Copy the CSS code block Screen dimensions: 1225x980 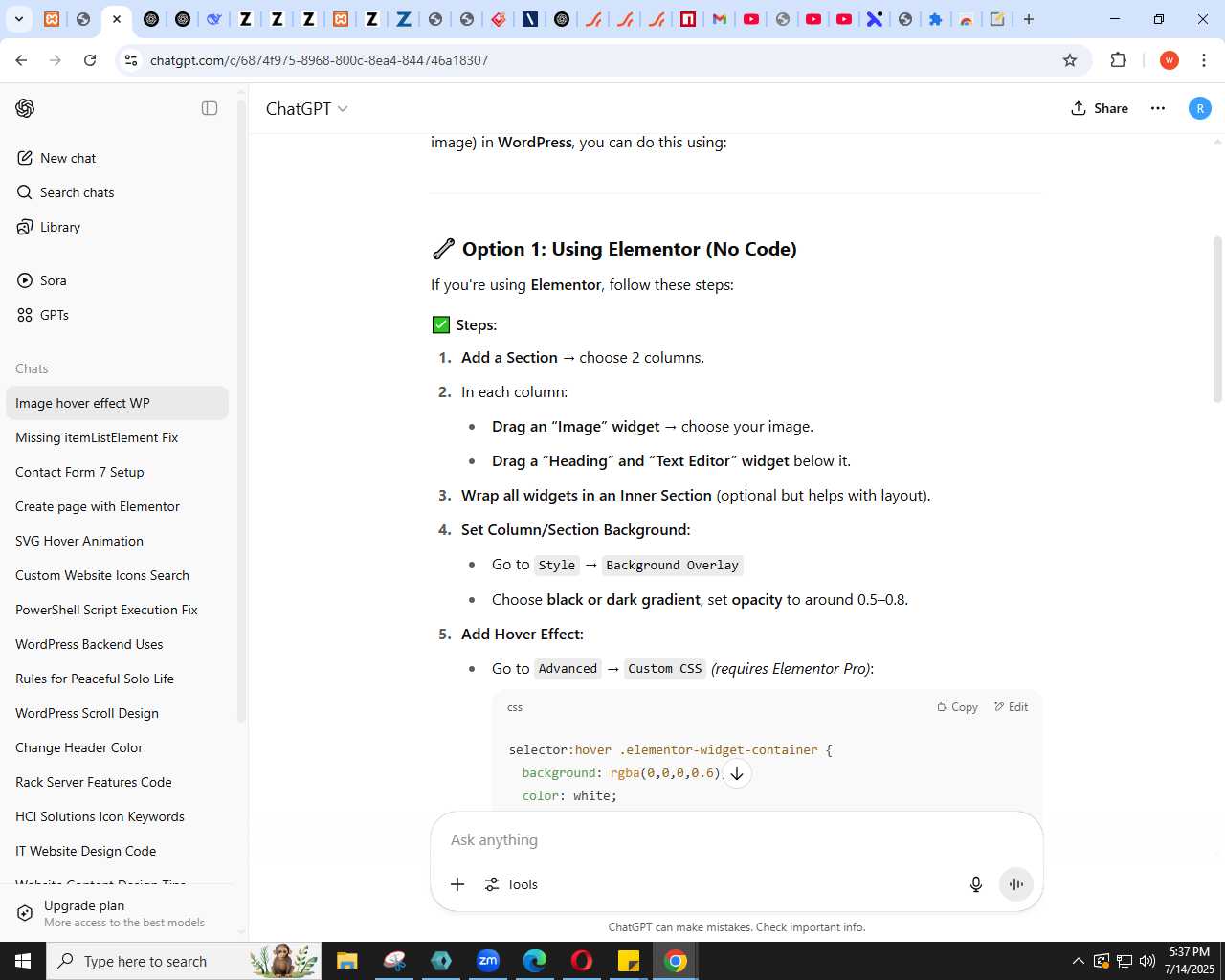tap(957, 707)
